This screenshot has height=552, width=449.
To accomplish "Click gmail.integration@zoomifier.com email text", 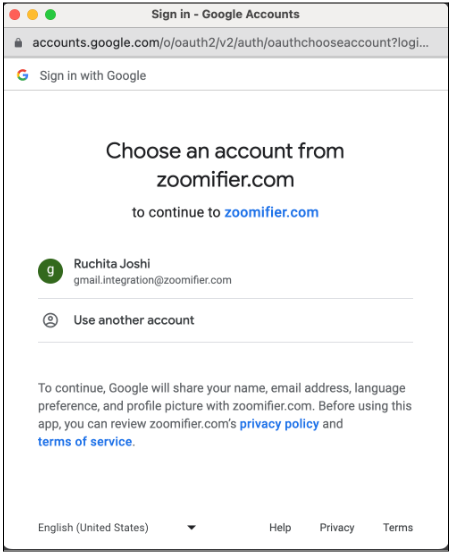I will click(x=152, y=280).
